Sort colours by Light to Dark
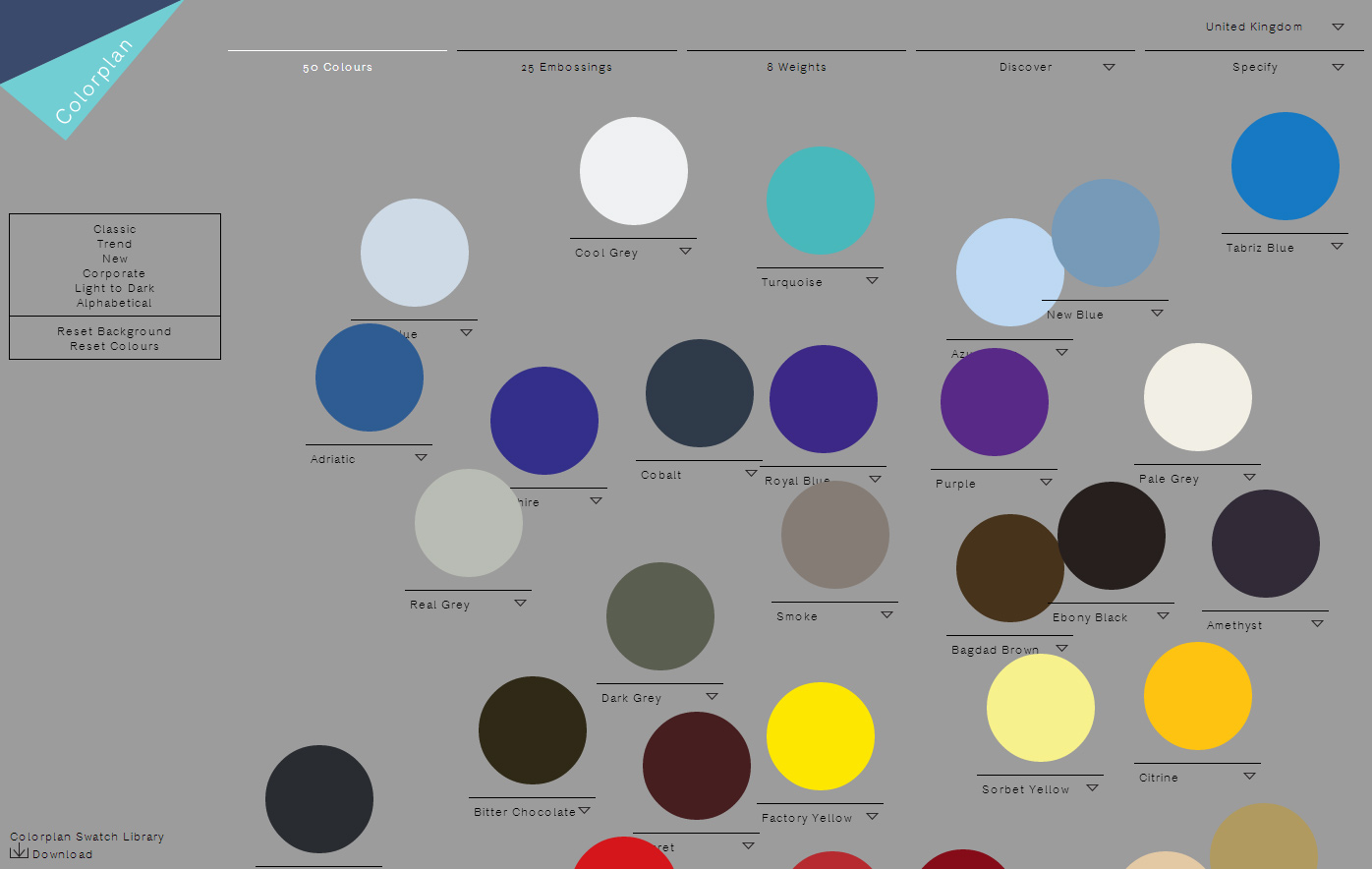Screen dimensions: 1372x869 115,288
